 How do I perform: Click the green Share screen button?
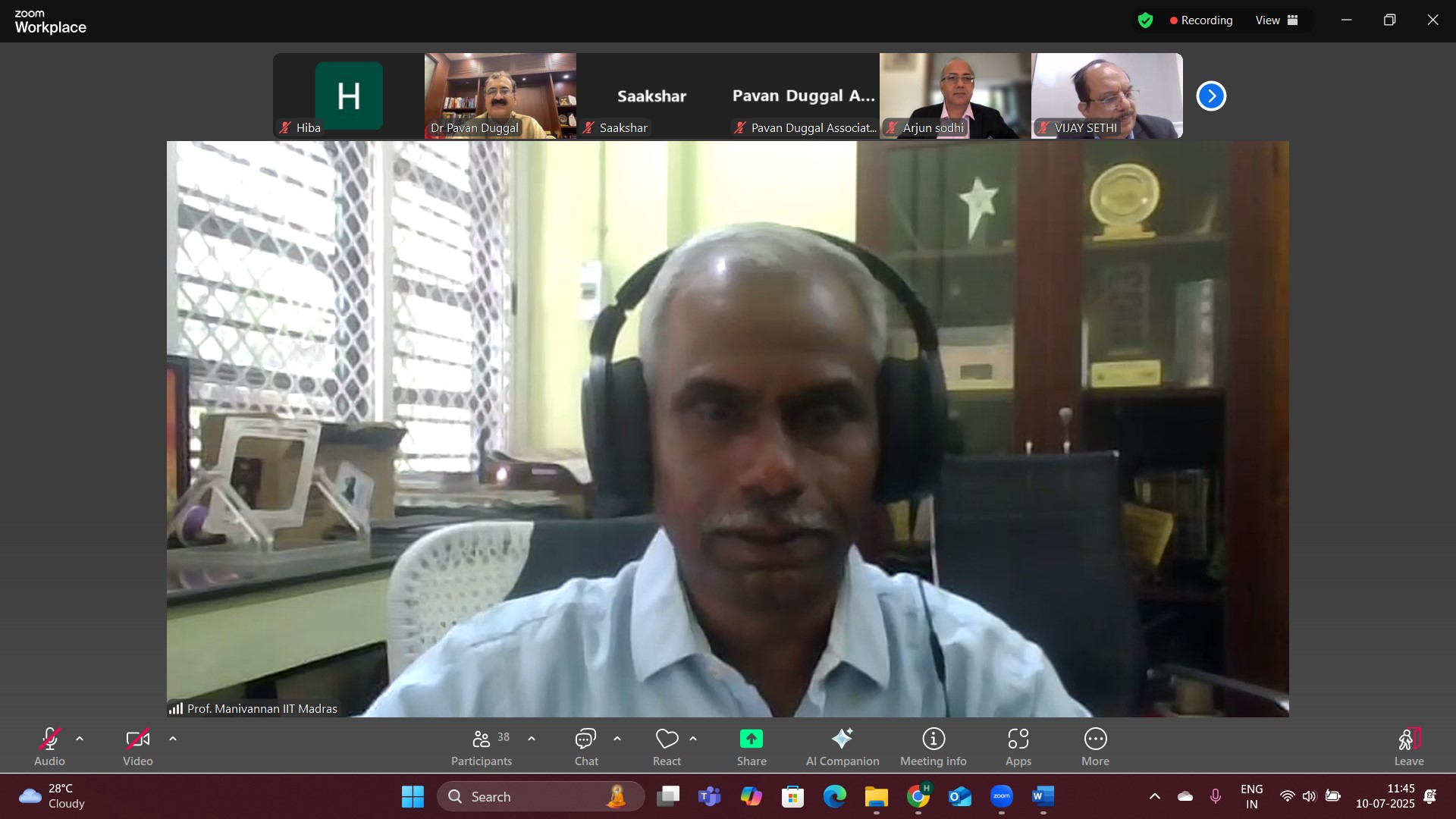[x=752, y=746]
